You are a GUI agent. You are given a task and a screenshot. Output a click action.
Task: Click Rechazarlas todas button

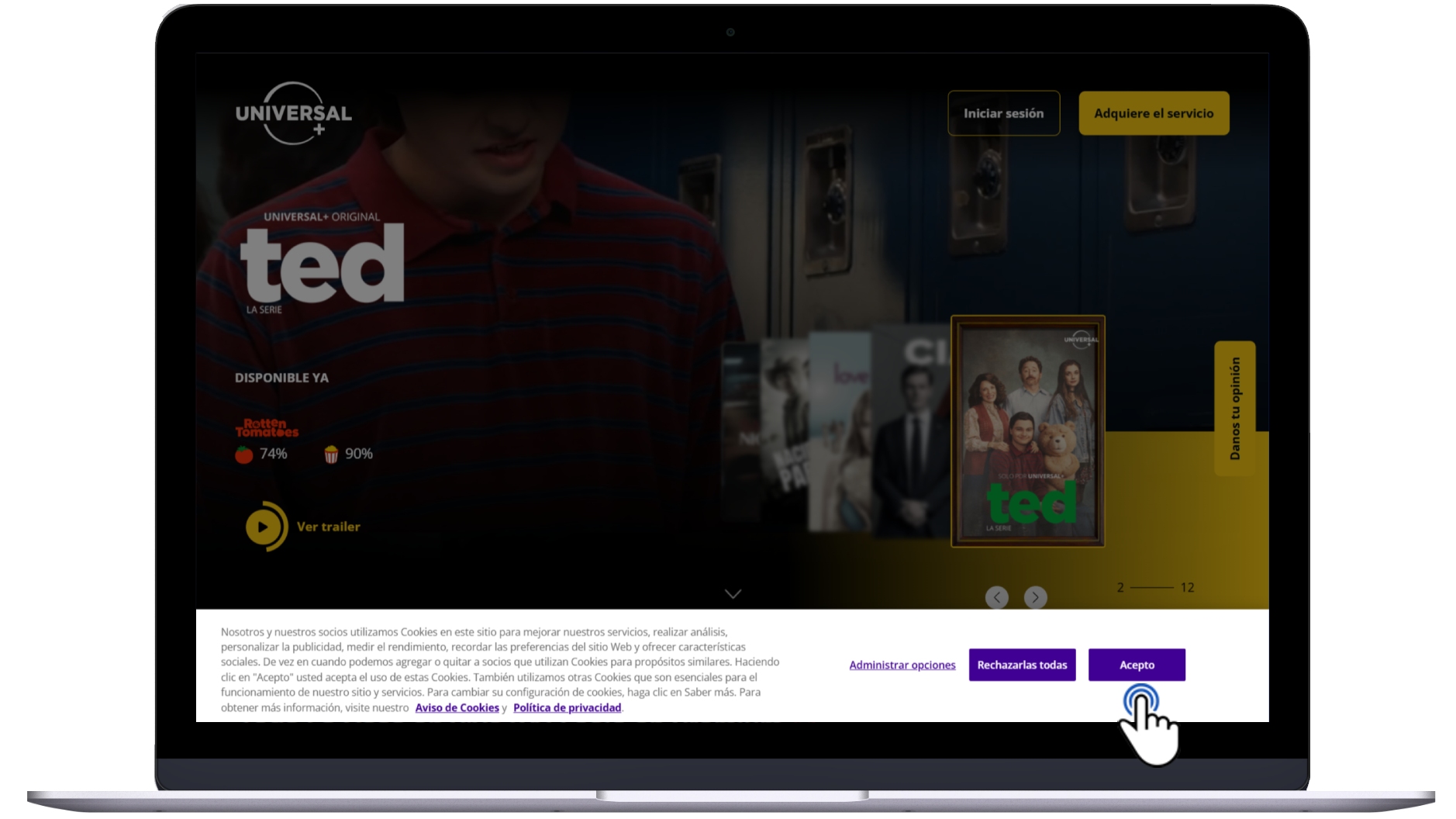tap(1022, 665)
